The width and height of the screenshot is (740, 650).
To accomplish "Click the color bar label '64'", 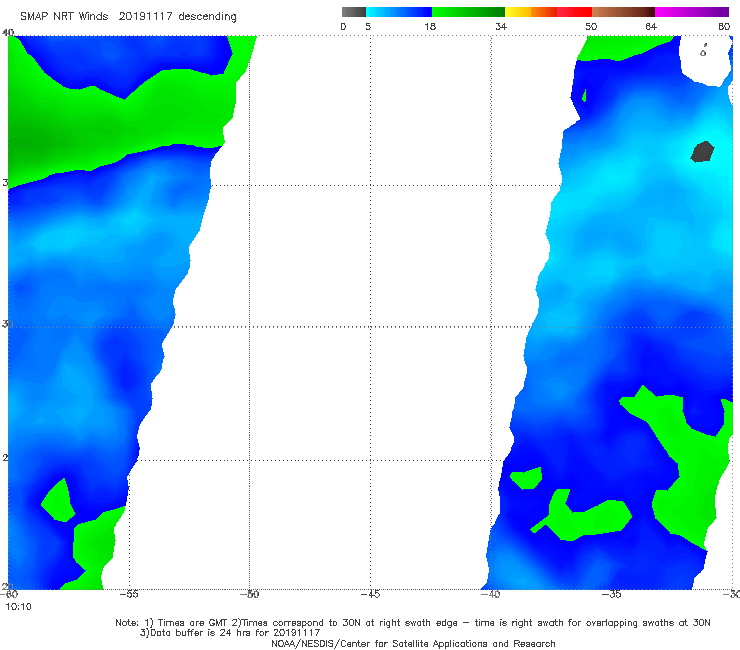I will [x=651, y=26].
